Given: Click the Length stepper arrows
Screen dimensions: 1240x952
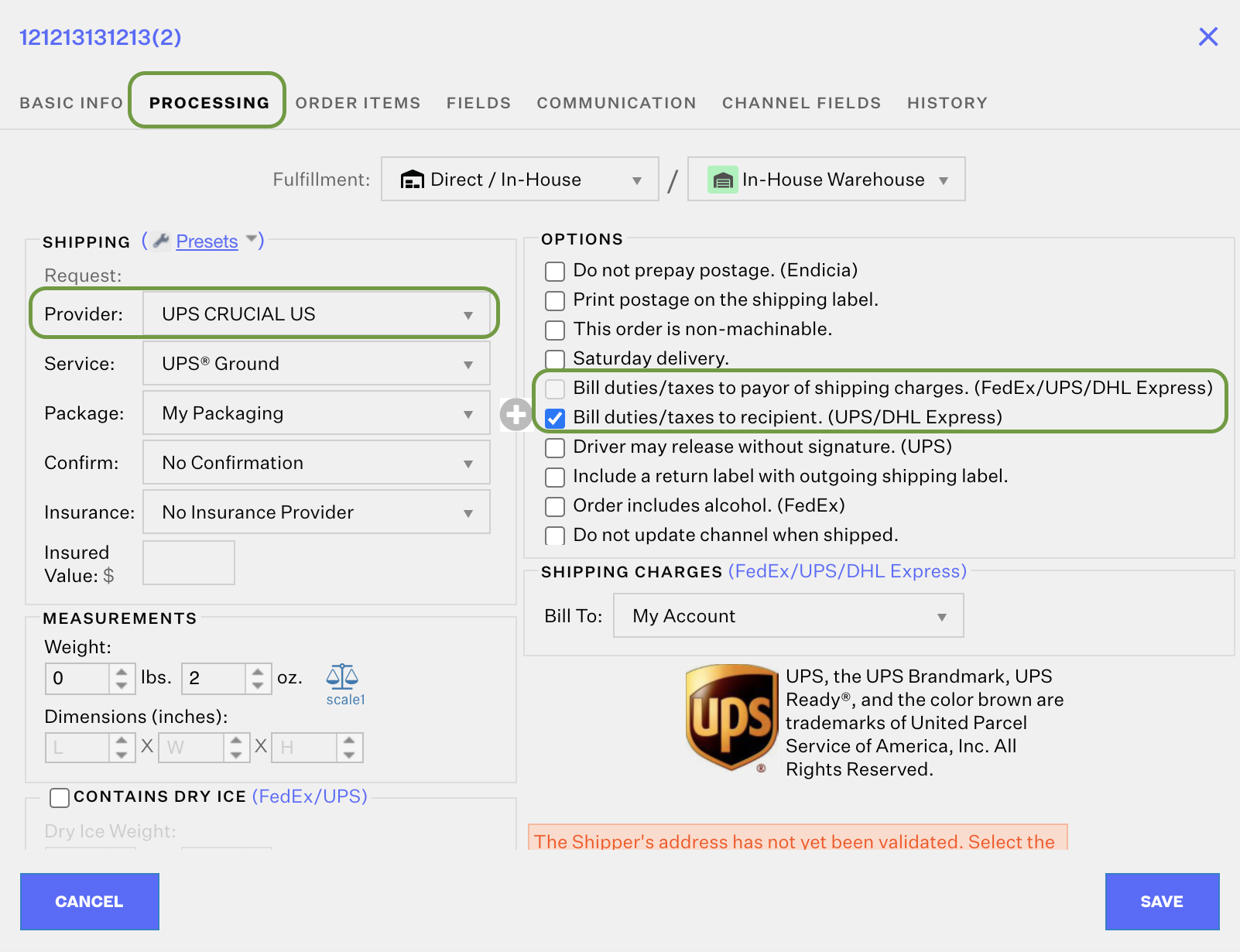Looking at the screenshot, I should (122, 748).
